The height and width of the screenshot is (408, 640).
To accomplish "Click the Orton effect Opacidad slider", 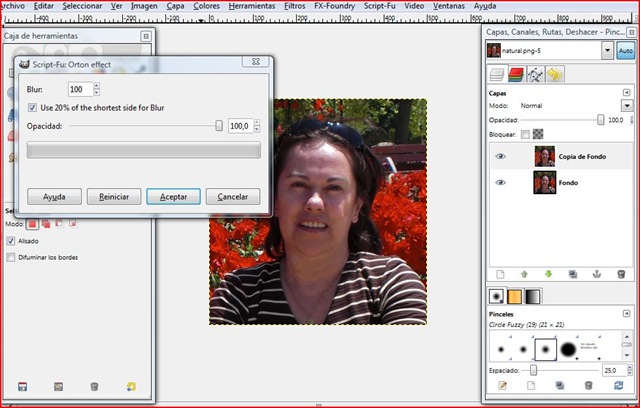I will tap(146, 126).
